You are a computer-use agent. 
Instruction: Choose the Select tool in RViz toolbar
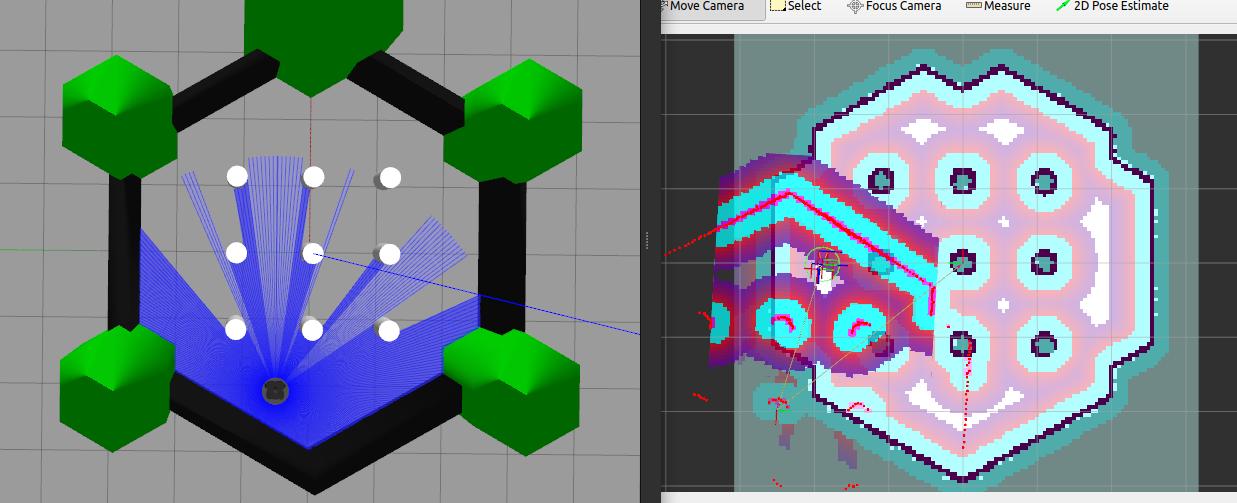click(795, 7)
